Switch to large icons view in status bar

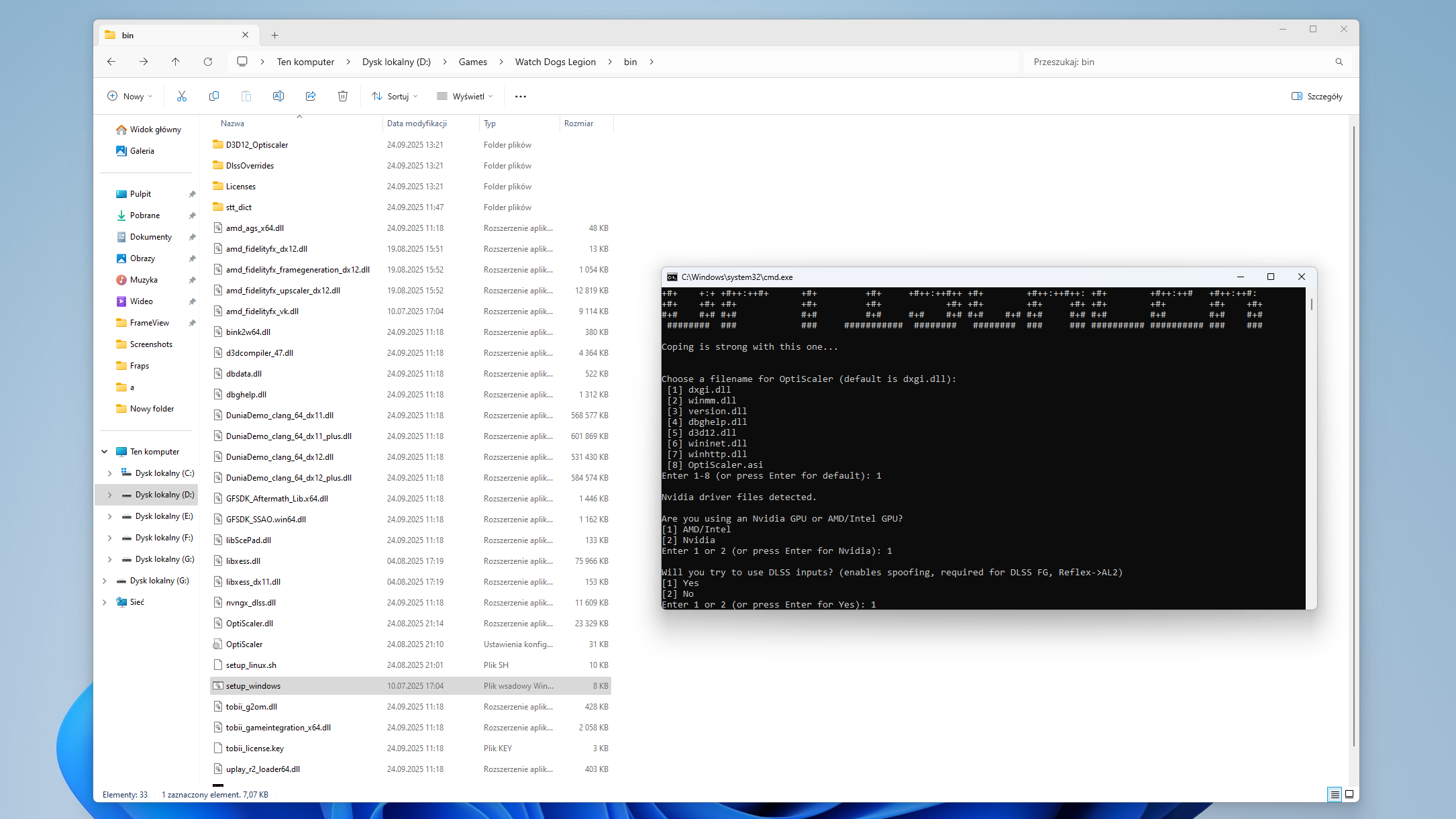[x=1349, y=795]
